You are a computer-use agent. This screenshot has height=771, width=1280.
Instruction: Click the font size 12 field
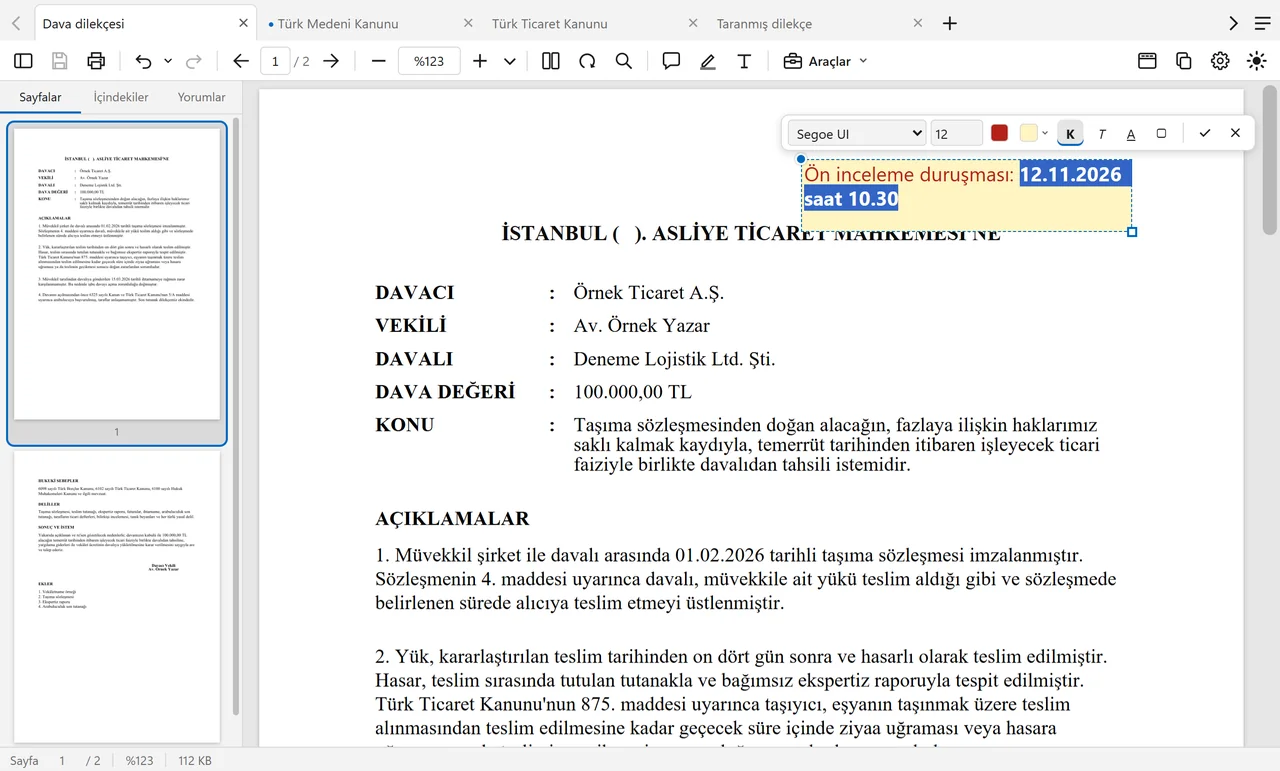point(956,133)
